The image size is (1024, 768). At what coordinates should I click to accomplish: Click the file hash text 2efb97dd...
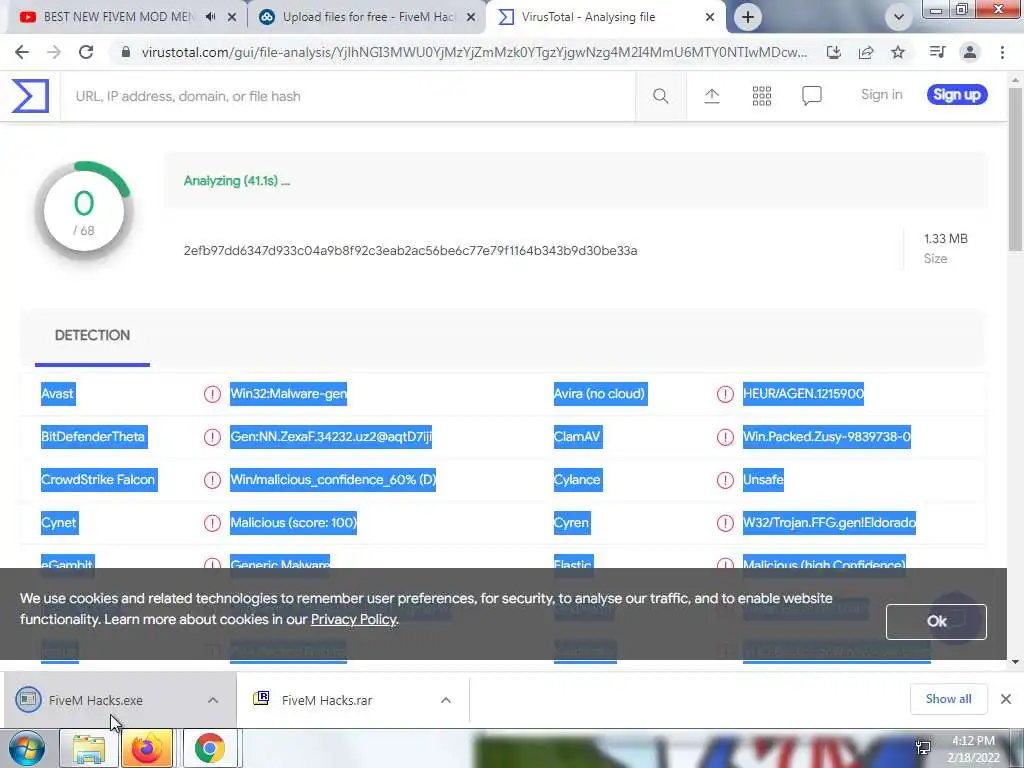click(410, 251)
